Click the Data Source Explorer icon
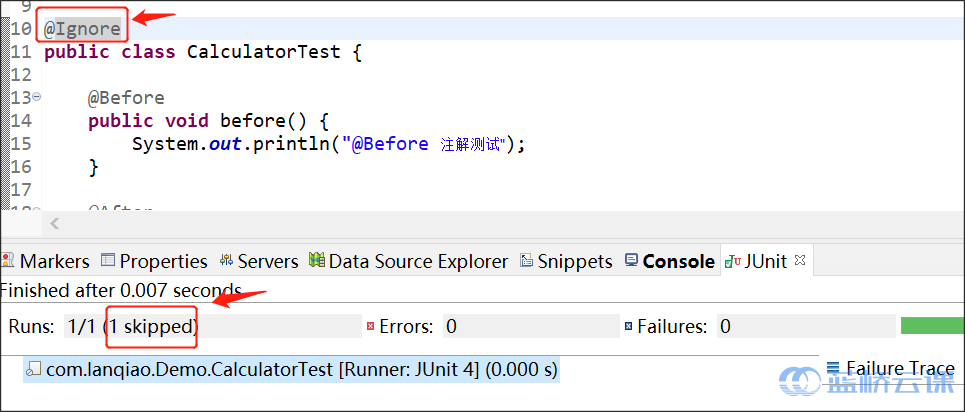This screenshot has height=412, width=965. tap(316, 260)
